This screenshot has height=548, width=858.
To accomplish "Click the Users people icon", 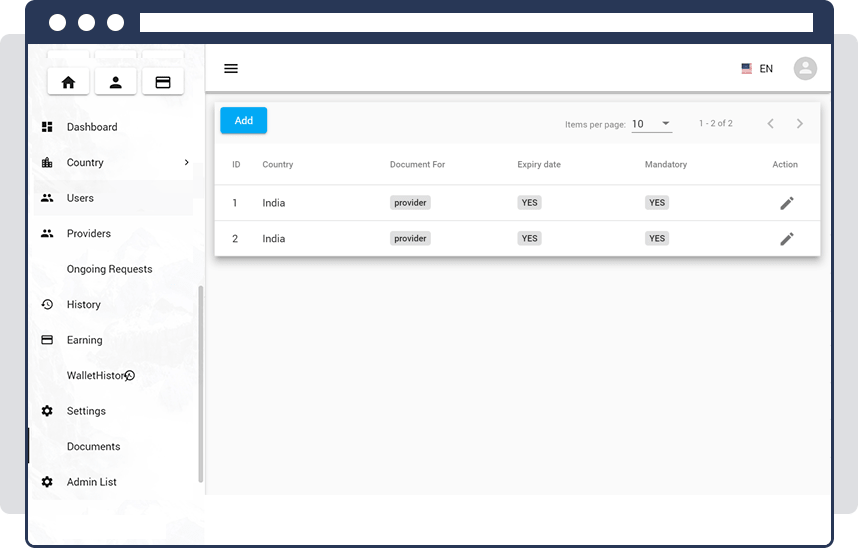I will [x=47, y=198].
